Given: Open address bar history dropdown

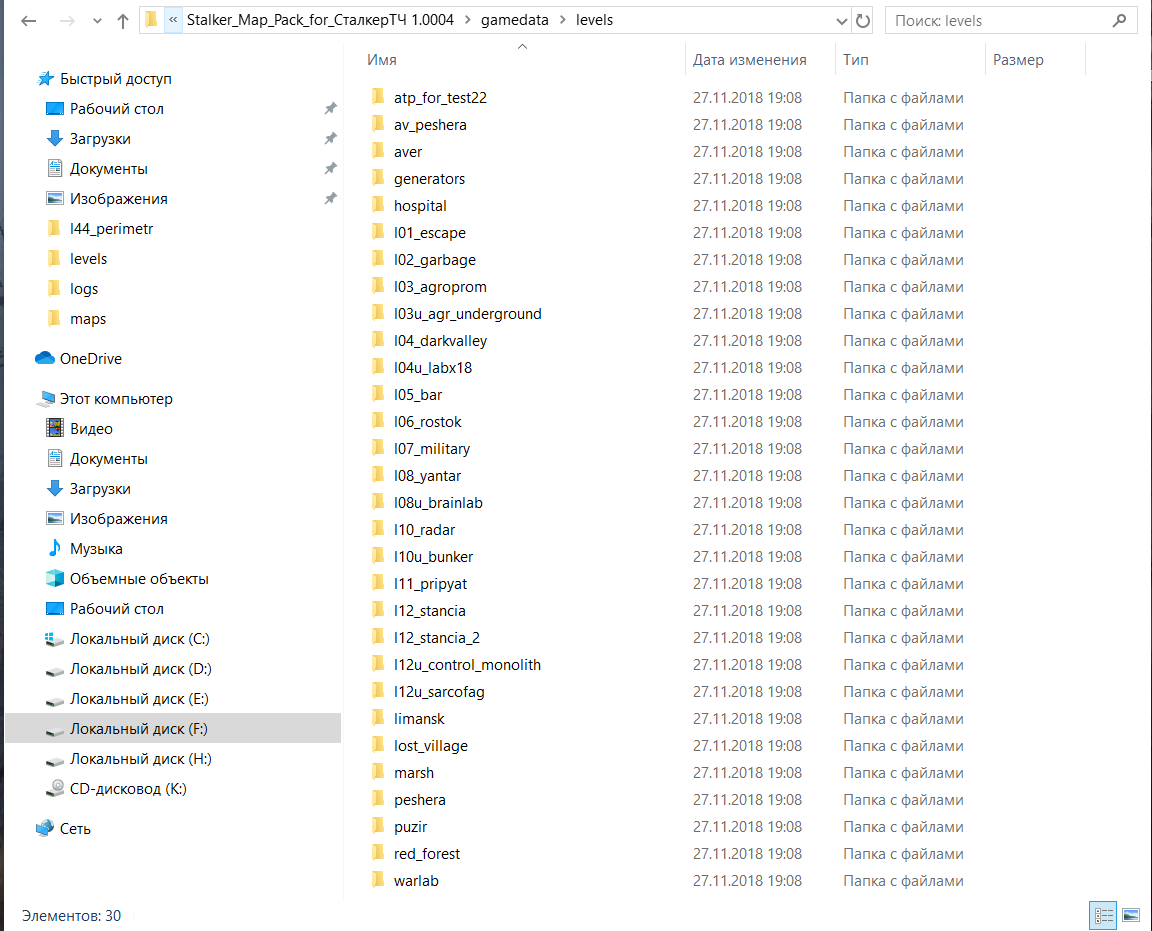Looking at the screenshot, I should 842,21.
